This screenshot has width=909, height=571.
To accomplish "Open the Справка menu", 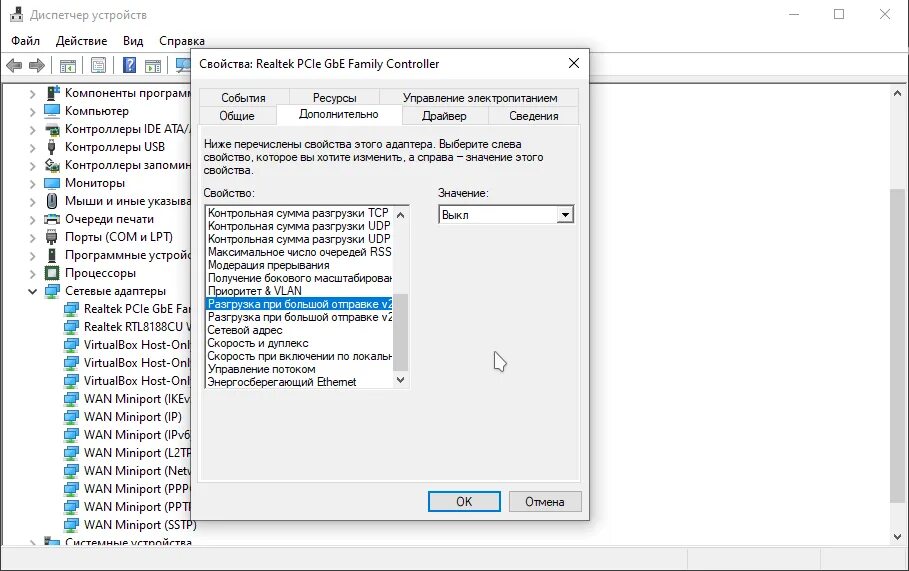I will coord(181,41).
